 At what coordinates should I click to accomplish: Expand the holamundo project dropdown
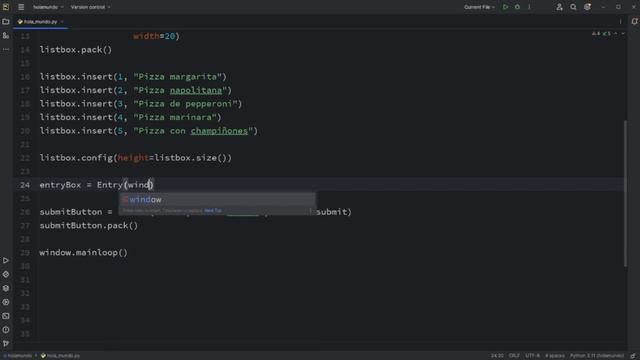click(x=48, y=7)
